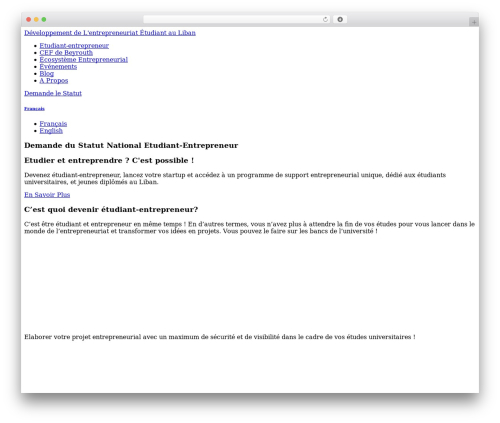Click heading C'est quoi devenir étudiant-entrepreneur?

[111, 210]
